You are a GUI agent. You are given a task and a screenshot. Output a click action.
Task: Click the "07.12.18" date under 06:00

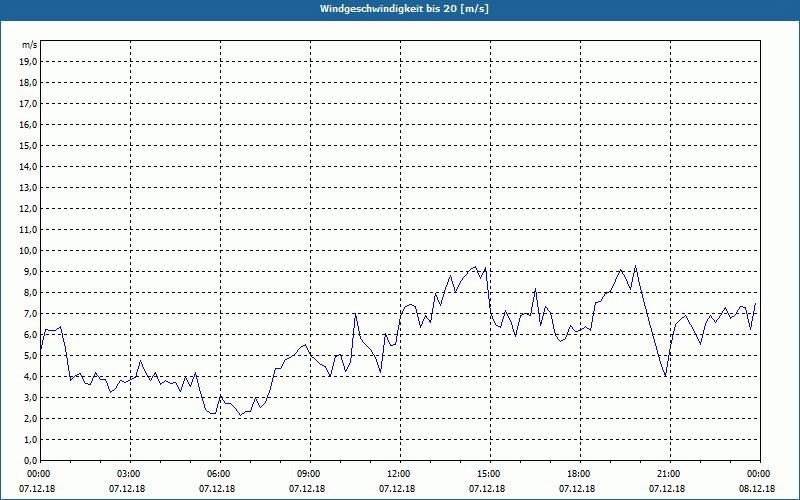click(x=217, y=489)
